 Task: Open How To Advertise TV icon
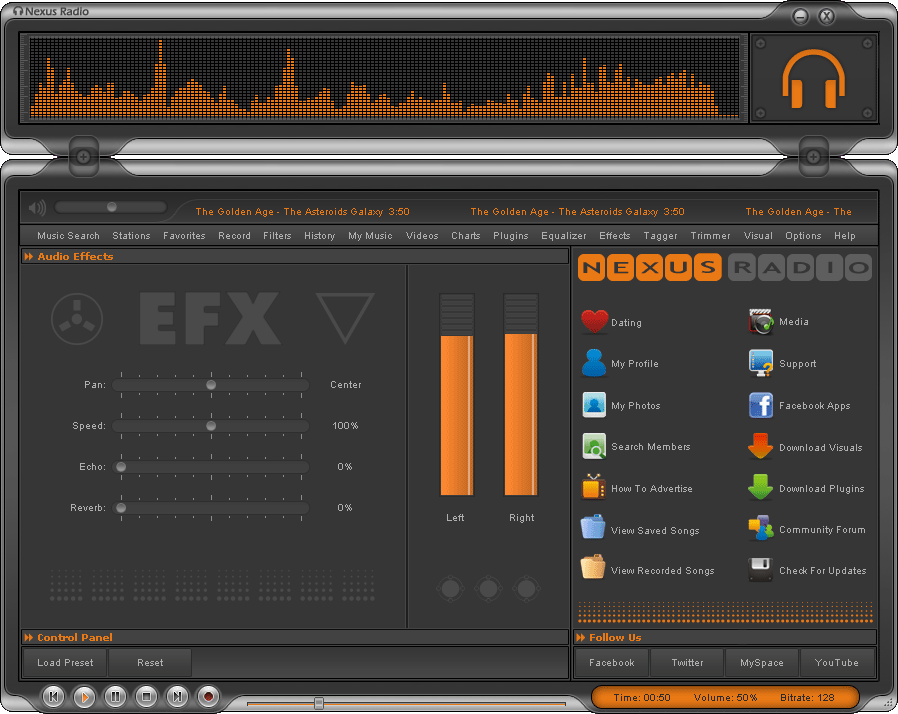pos(593,487)
